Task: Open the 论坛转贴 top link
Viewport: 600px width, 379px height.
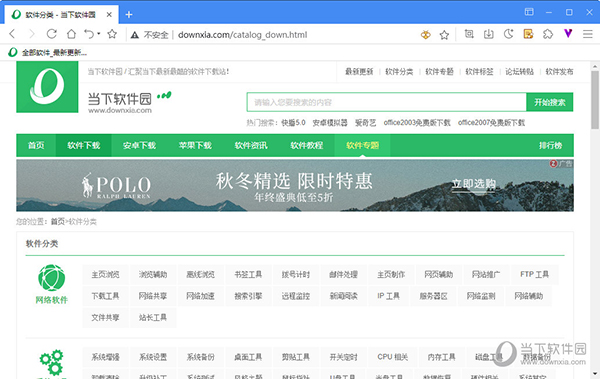Action: (x=519, y=72)
